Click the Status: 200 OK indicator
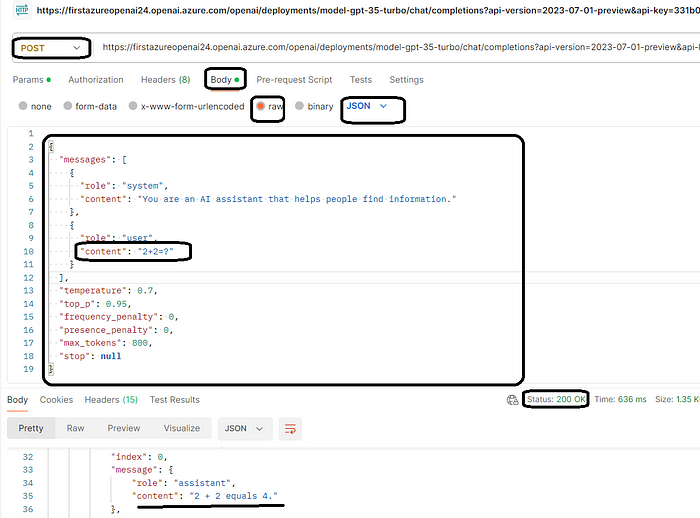Screen dimensions: 700x518 (x=556, y=399)
